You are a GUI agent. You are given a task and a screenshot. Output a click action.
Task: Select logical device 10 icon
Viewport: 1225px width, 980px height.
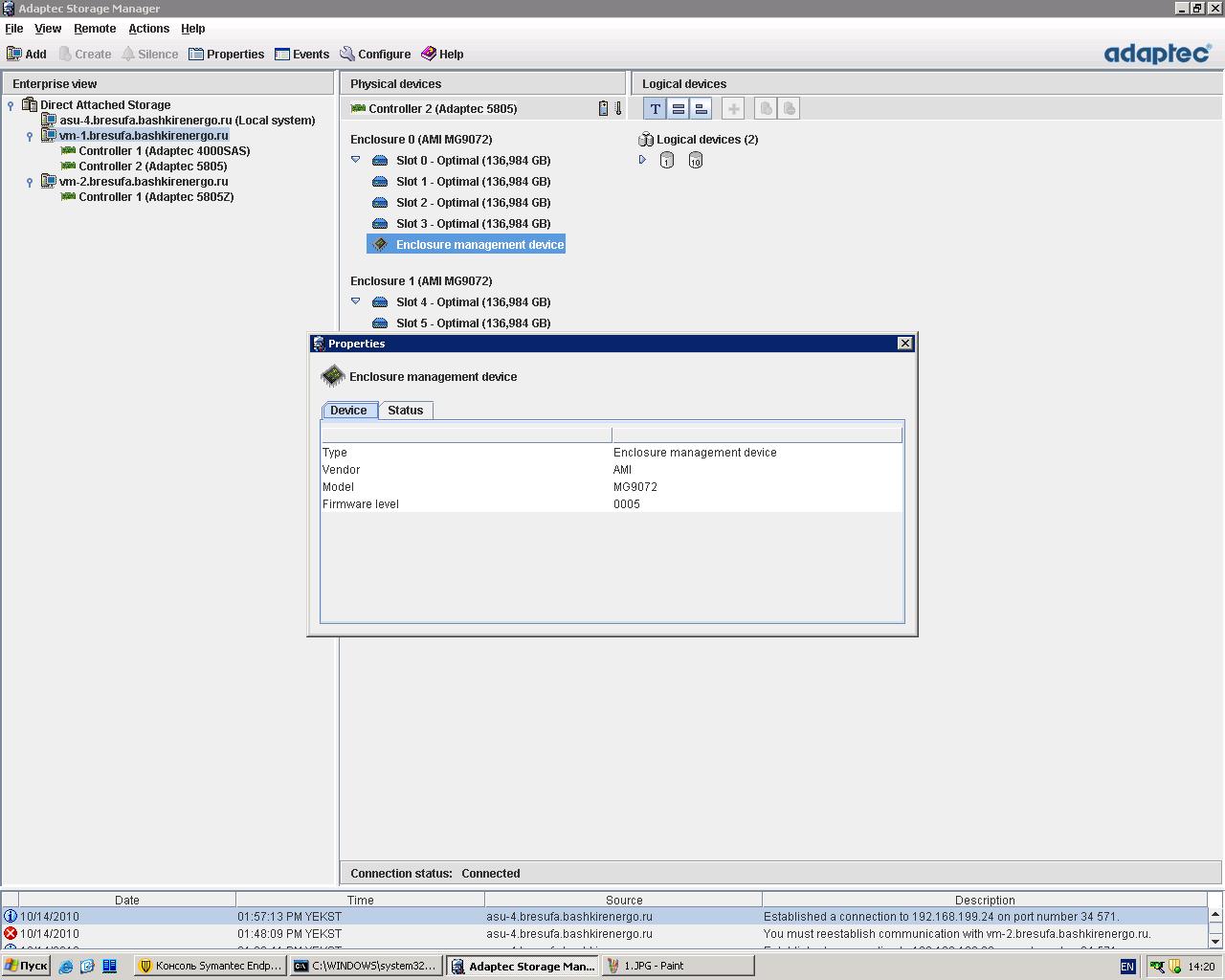coord(696,161)
